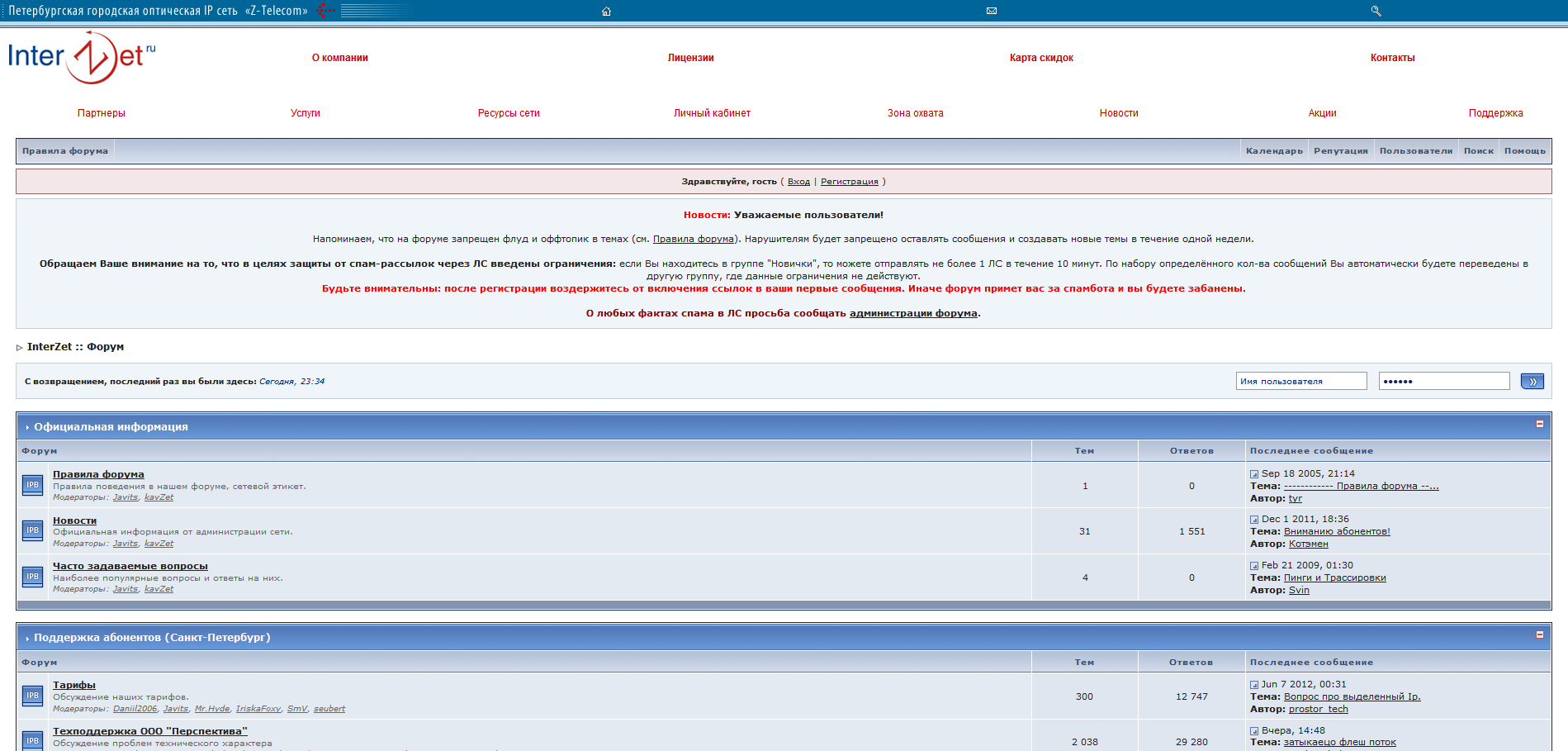Focus the password input field
The width and height of the screenshot is (1568, 751).
(x=1443, y=381)
